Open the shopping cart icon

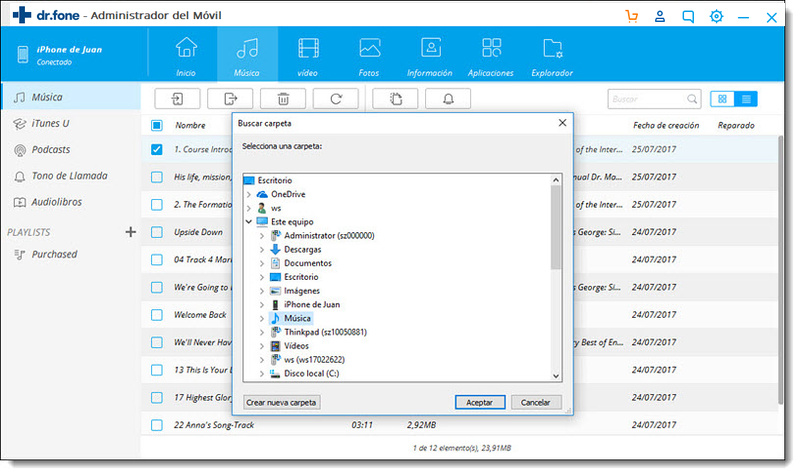pos(632,16)
